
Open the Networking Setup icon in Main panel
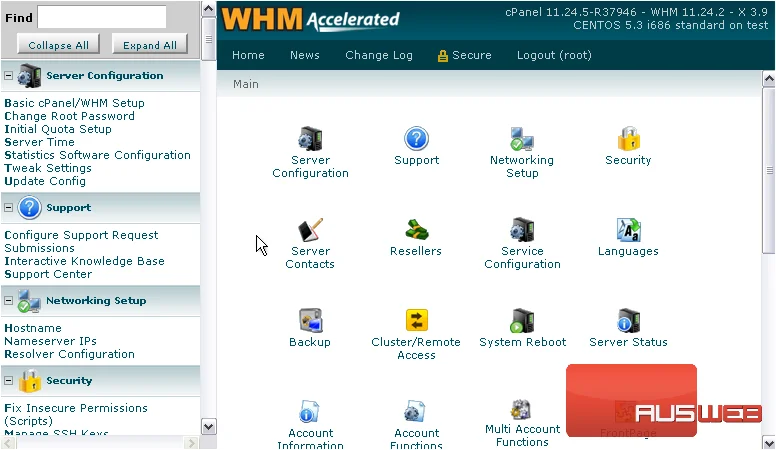pyautogui.click(x=522, y=139)
